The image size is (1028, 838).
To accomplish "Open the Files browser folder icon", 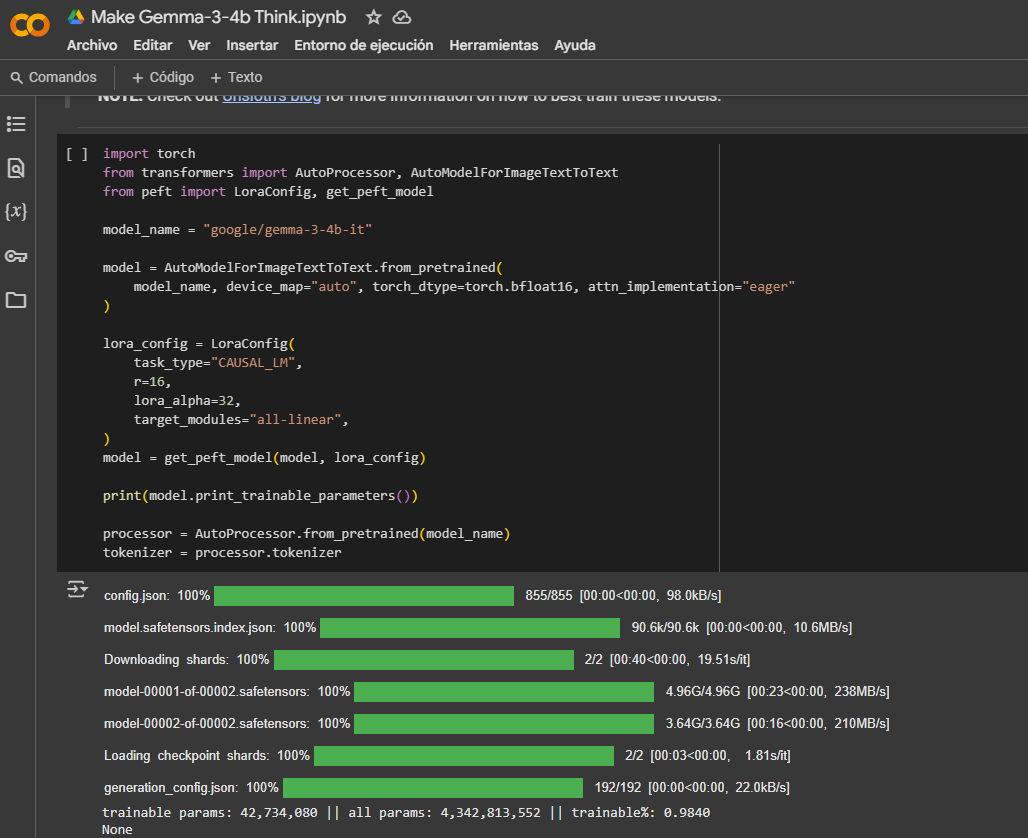I will click(x=15, y=300).
